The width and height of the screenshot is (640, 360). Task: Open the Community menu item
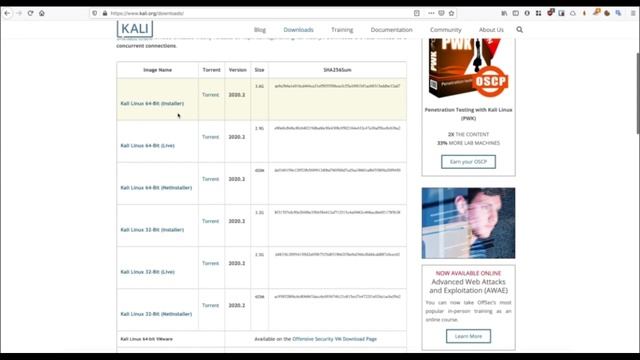click(x=446, y=30)
